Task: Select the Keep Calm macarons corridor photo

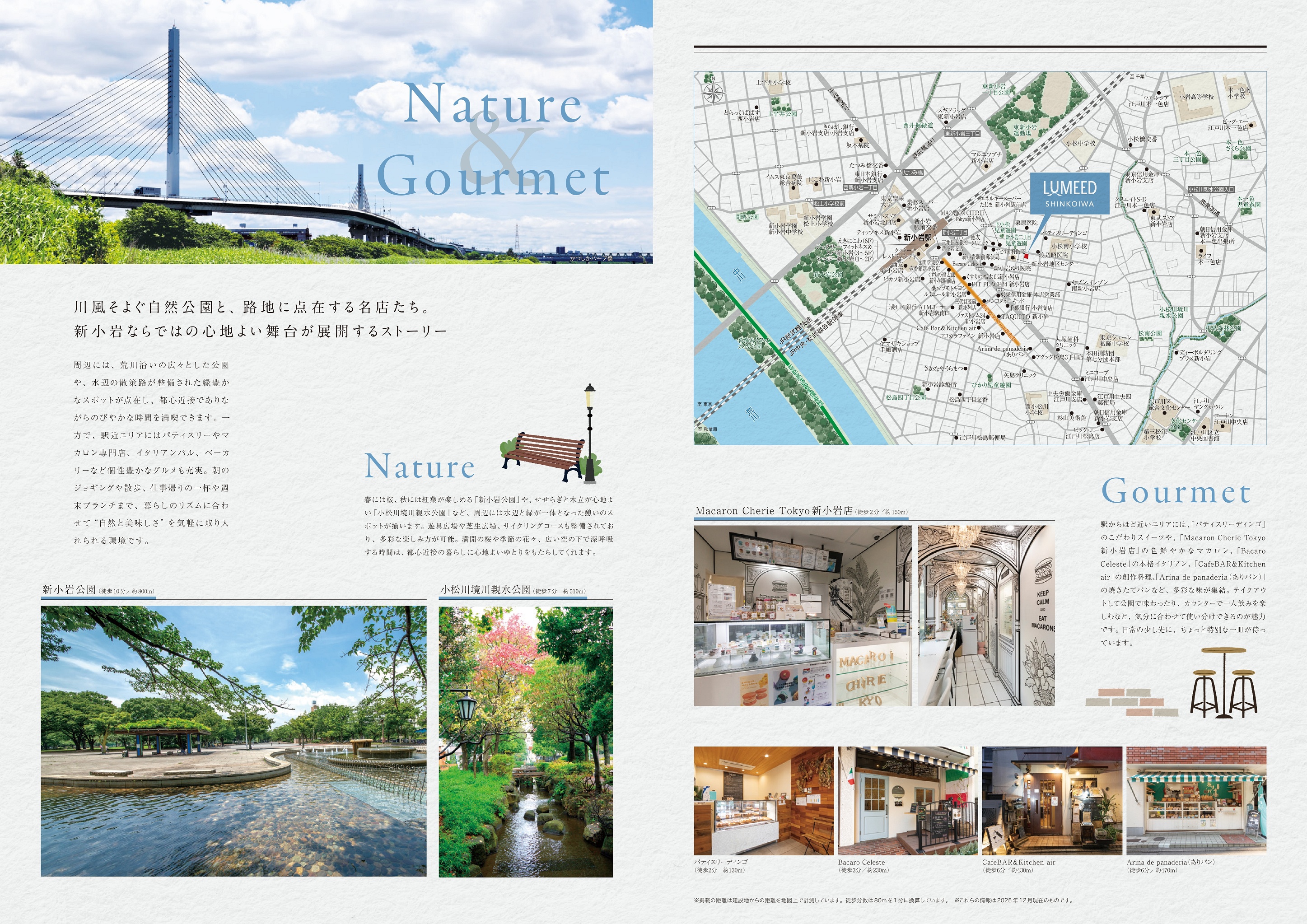Action: click(x=986, y=616)
